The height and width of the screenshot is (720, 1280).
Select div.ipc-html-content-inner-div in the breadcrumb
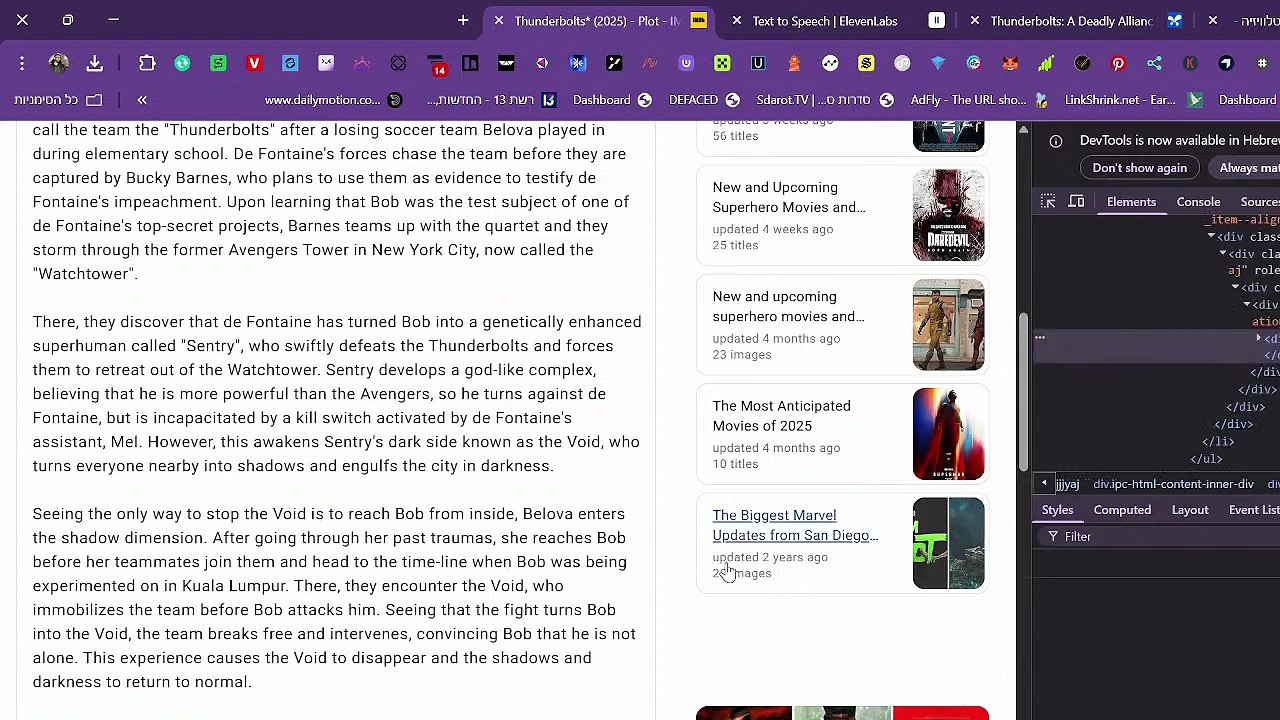coord(1173,484)
